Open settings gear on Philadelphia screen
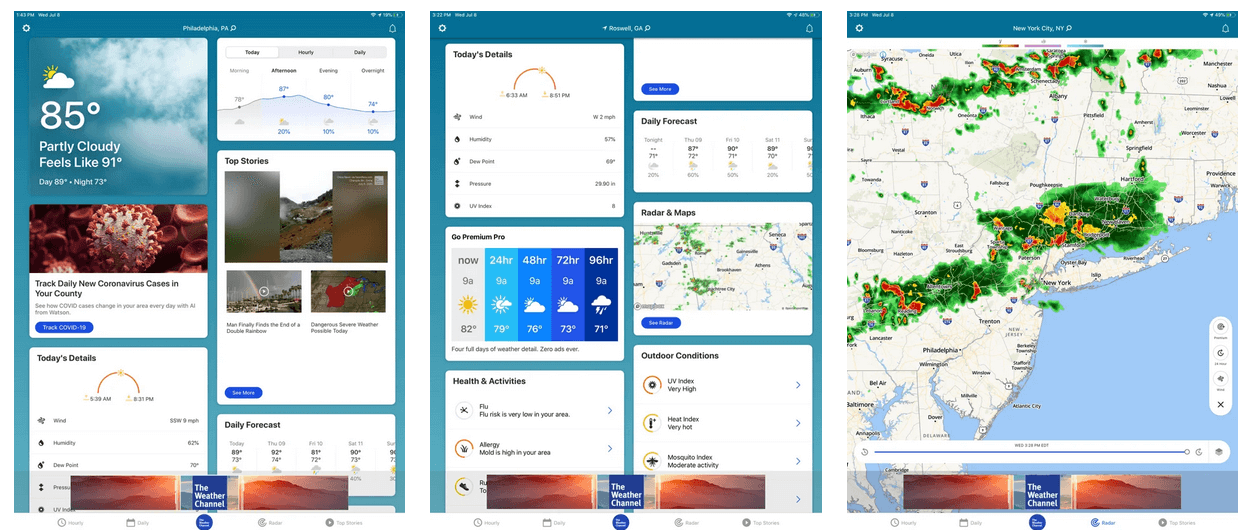 click(x=26, y=28)
